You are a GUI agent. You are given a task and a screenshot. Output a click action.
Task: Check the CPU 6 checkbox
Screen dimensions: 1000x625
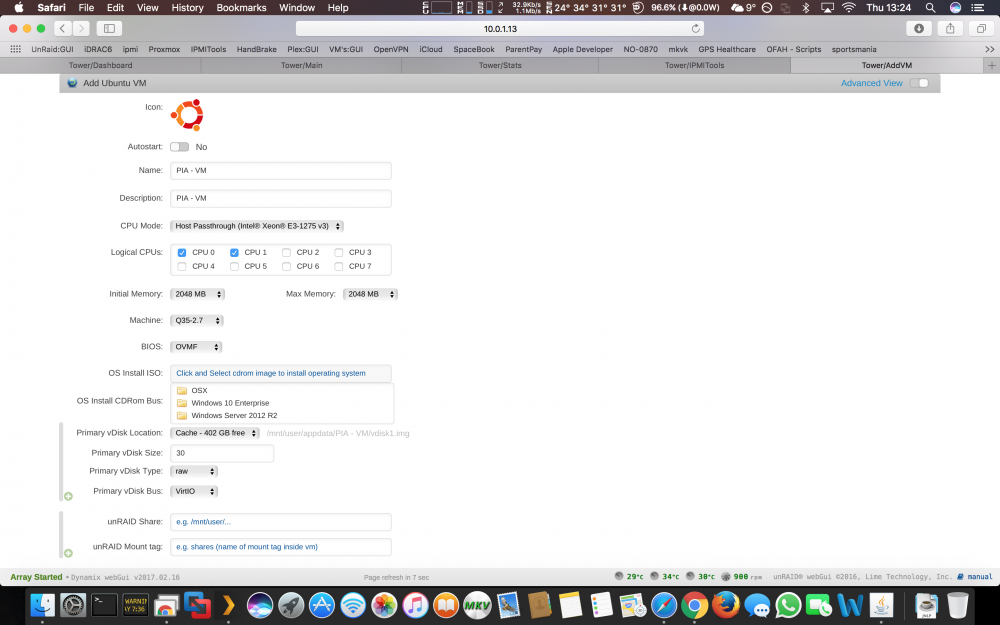[x=286, y=267]
